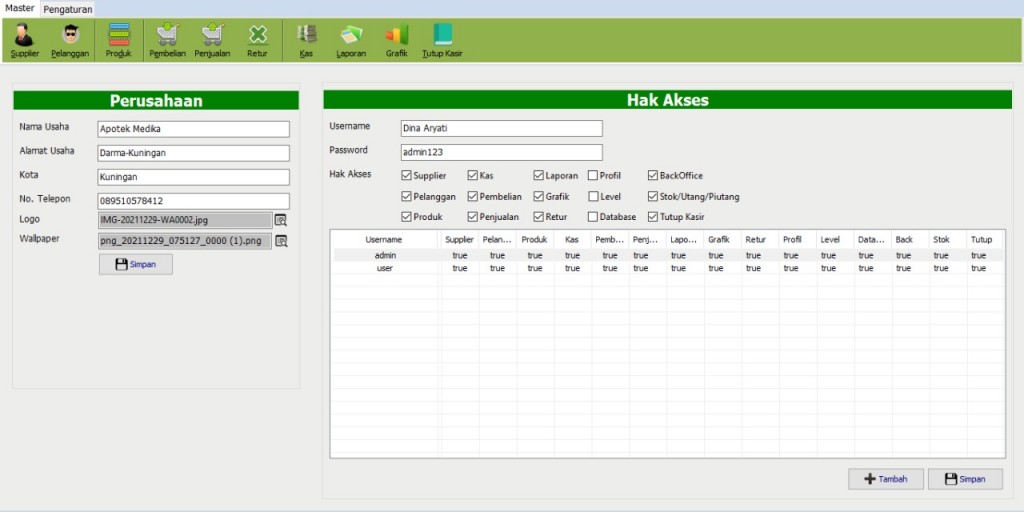Browse for Logo image file
1024x512 pixels.
coord(281,220)
